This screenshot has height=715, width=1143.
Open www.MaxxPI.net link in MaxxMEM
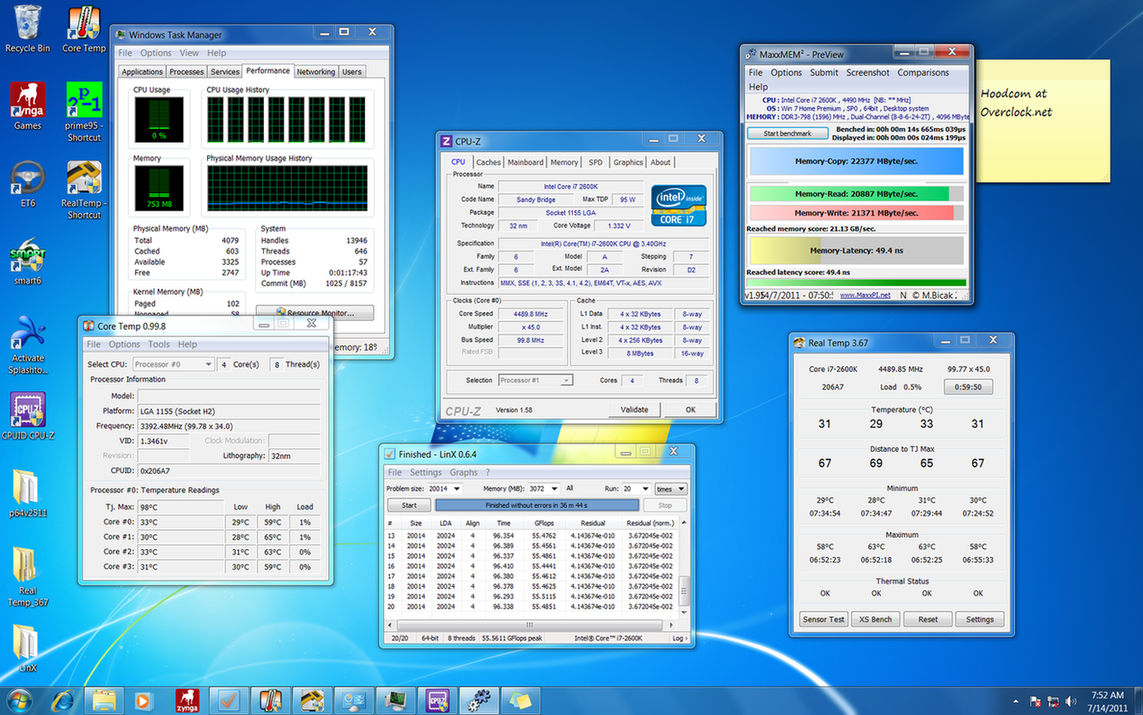pos(865,295)
